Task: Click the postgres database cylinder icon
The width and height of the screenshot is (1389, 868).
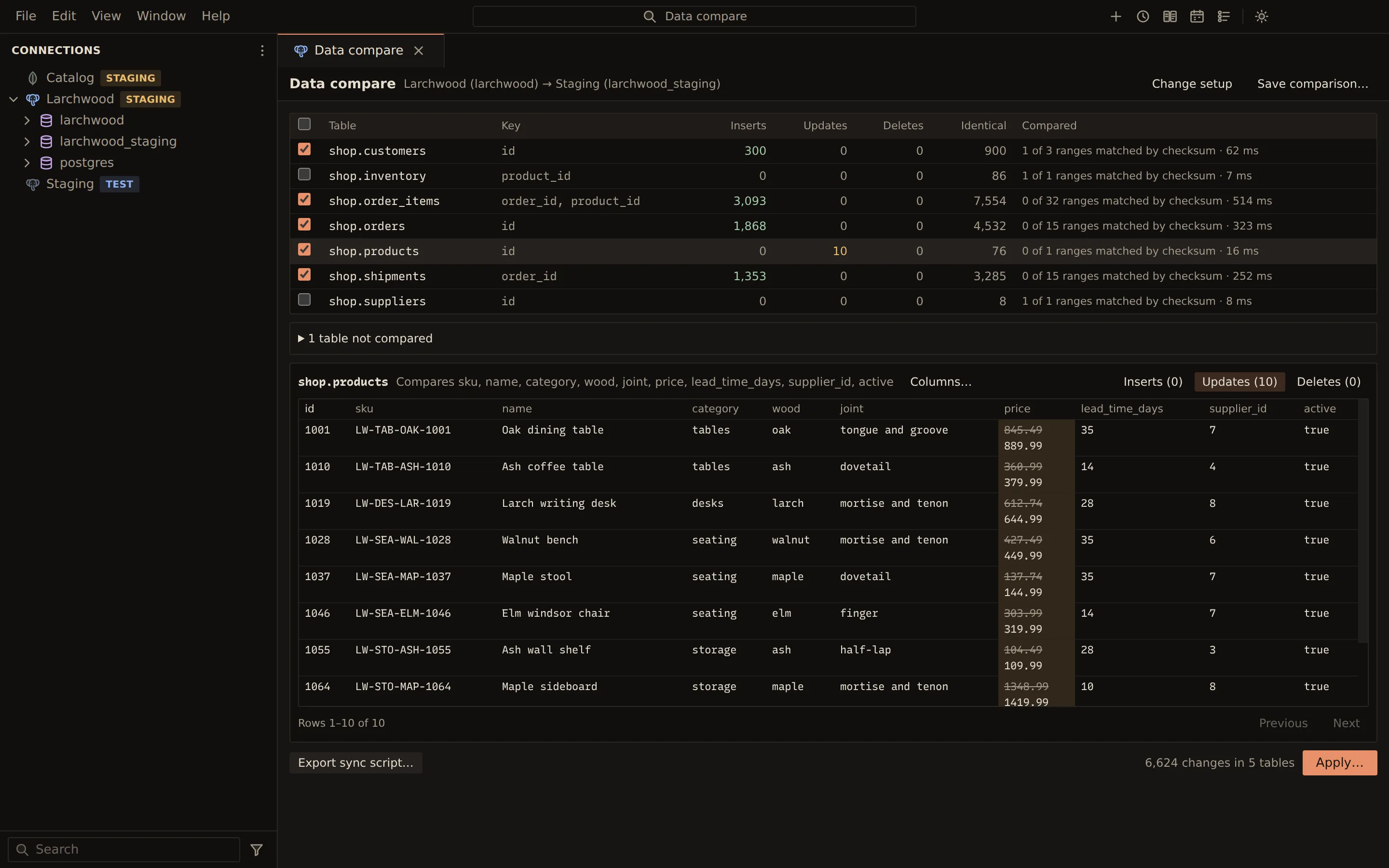Action: point(46,163)
